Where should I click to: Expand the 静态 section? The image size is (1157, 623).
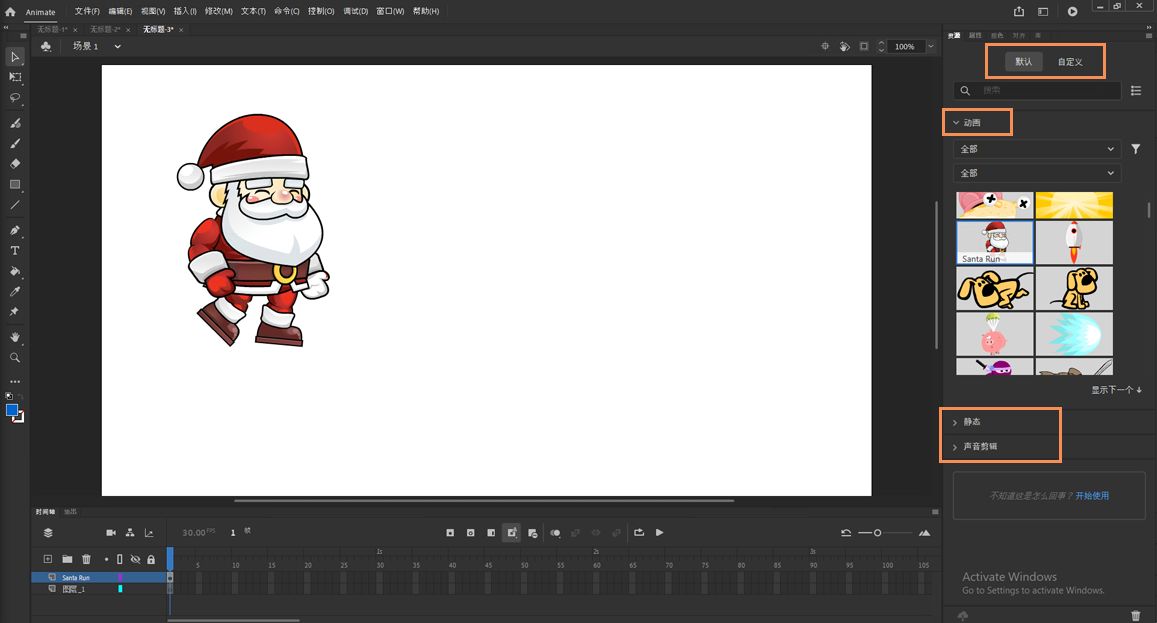[955, 422]
